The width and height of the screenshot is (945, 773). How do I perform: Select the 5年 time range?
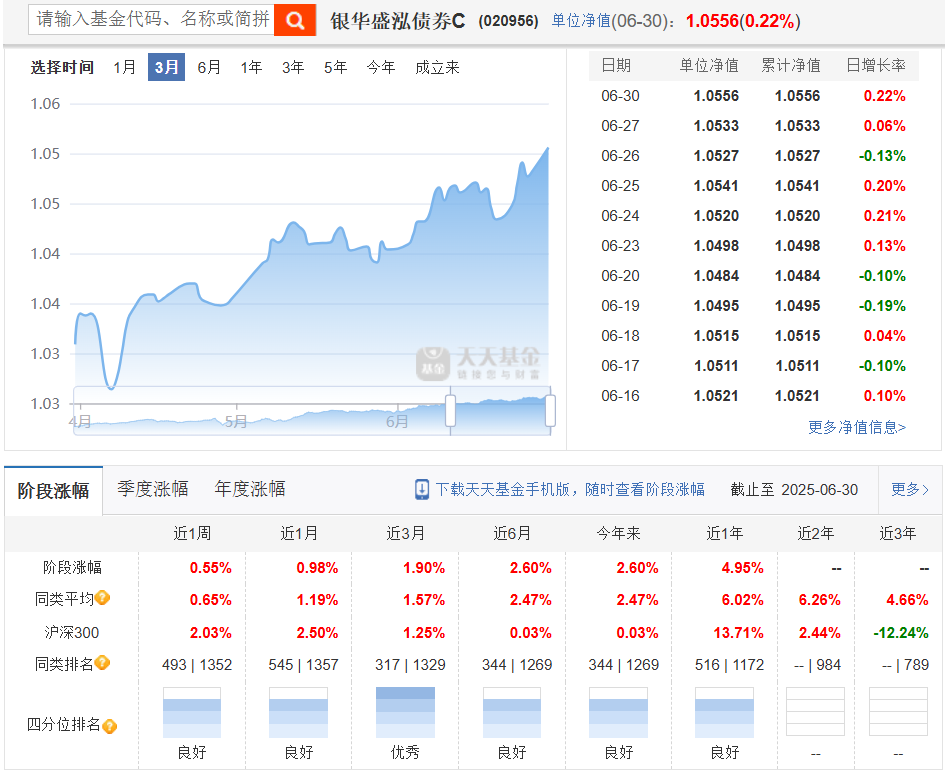335,67
